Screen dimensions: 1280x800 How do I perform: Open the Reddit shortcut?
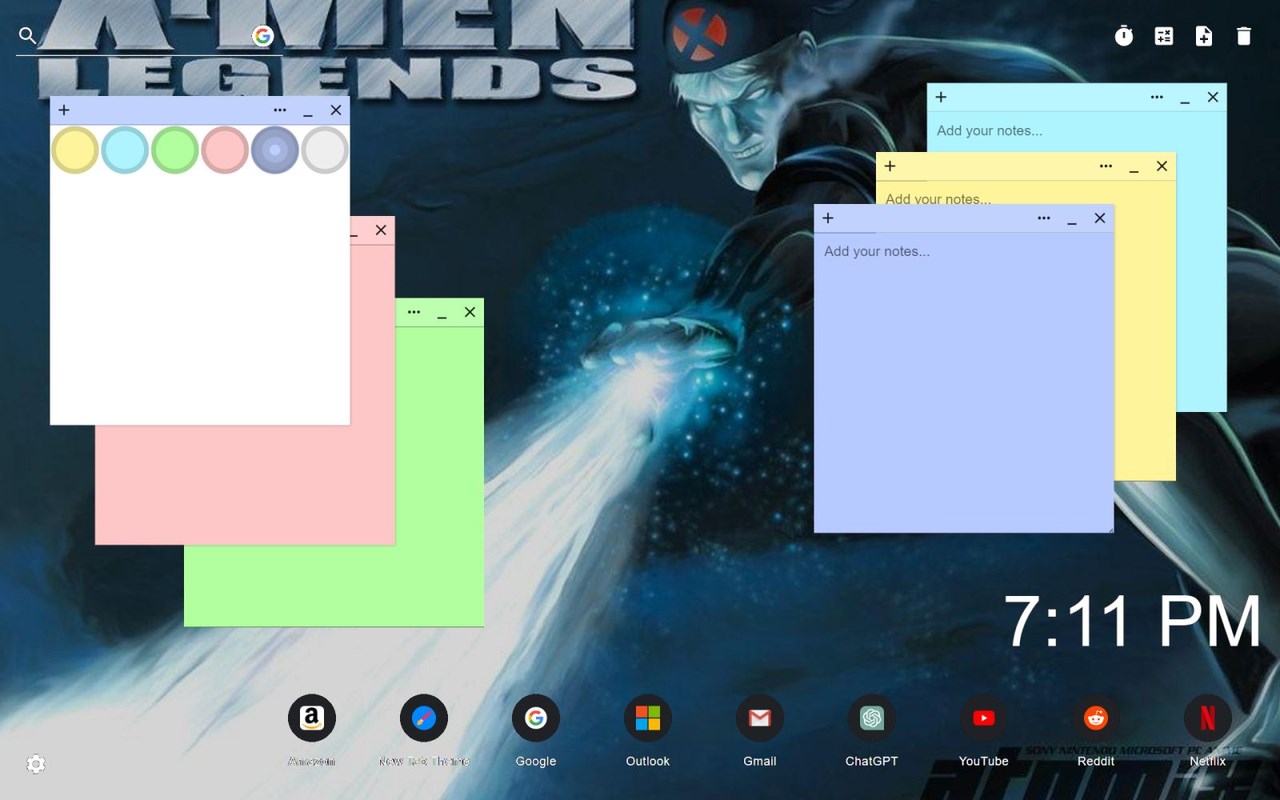click(1096, 718)
